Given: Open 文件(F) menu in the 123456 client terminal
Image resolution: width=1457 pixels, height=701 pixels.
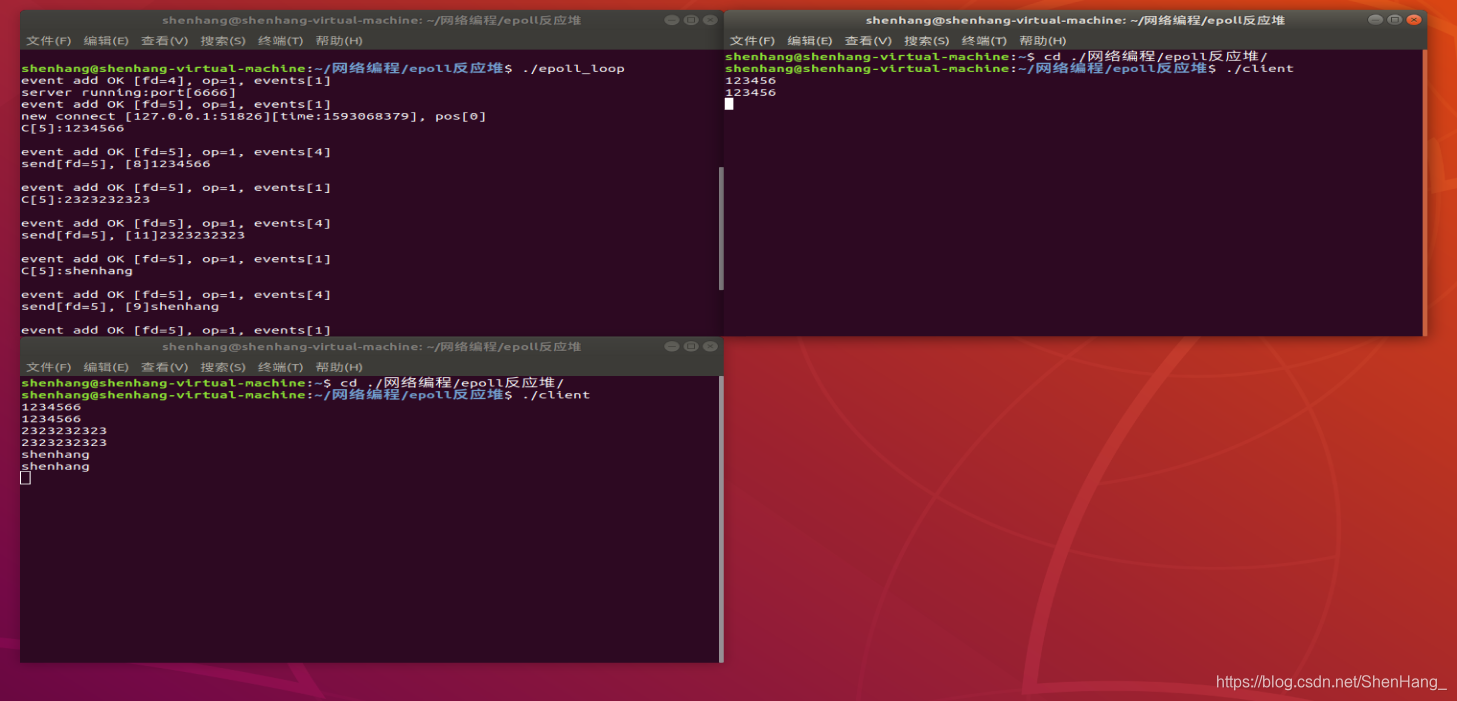Looking at the screenshot, I should (x=752, y=41).
